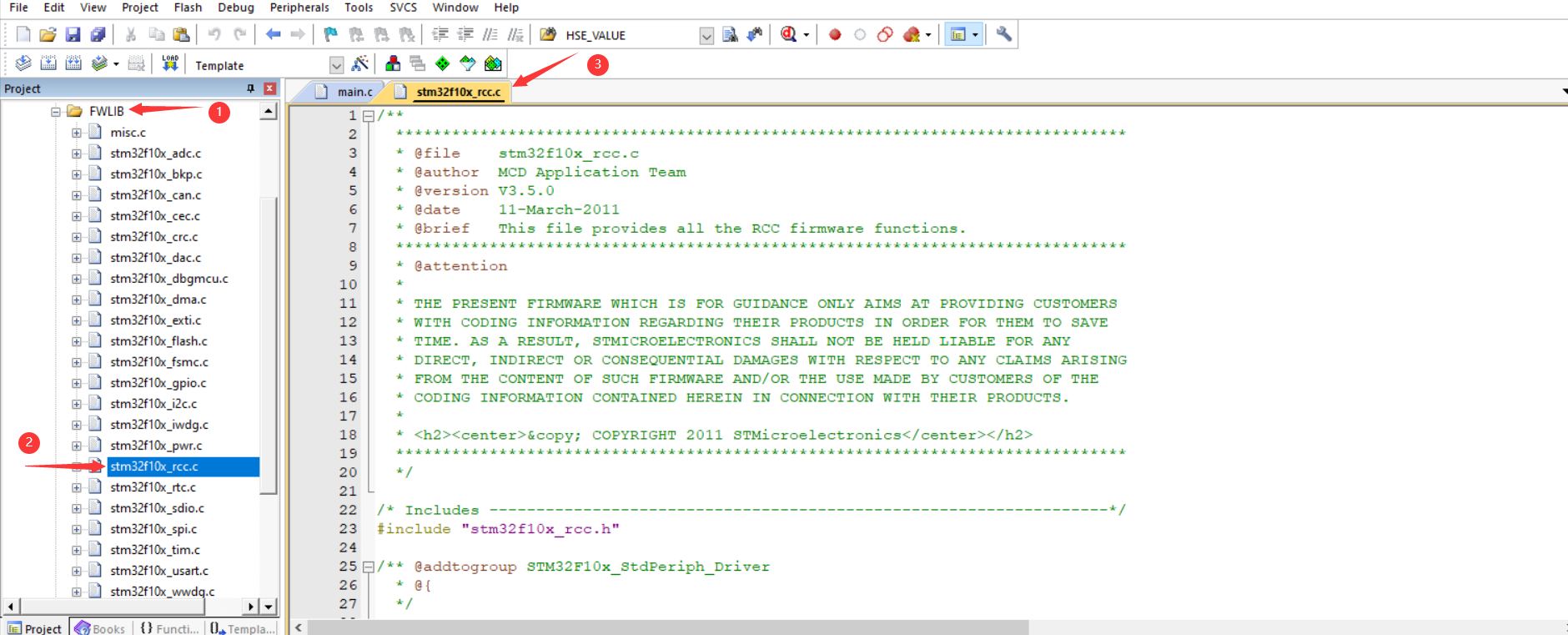Open the kill-breakpoints dropdown arrow
Image resolution: width=1568 pixels, height=635 pixels.
click(x=928, y=35)
